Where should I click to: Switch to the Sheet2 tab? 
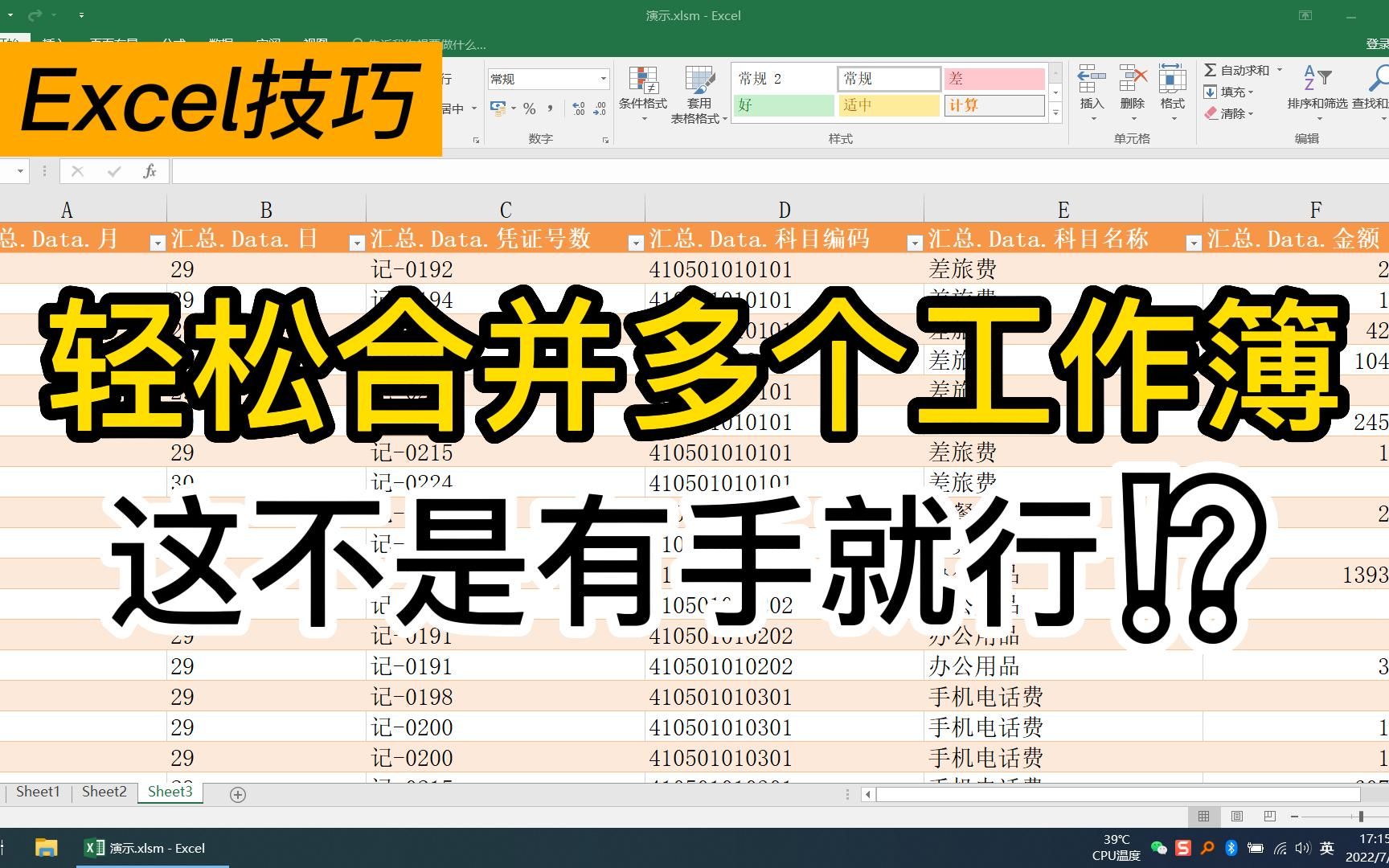pyautogui.click(x=104, y=792)
